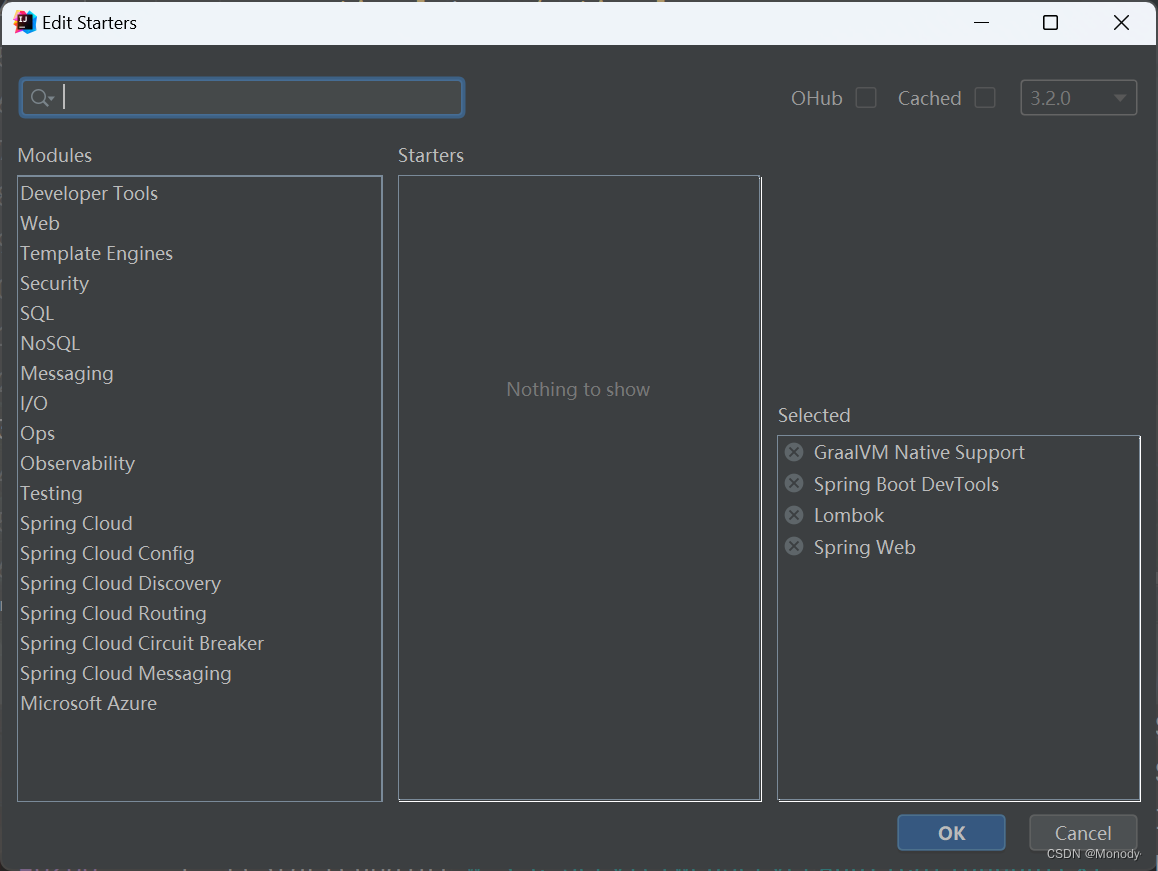Remove Spring Boot DevTools from Selected

[x=794, y=484]
